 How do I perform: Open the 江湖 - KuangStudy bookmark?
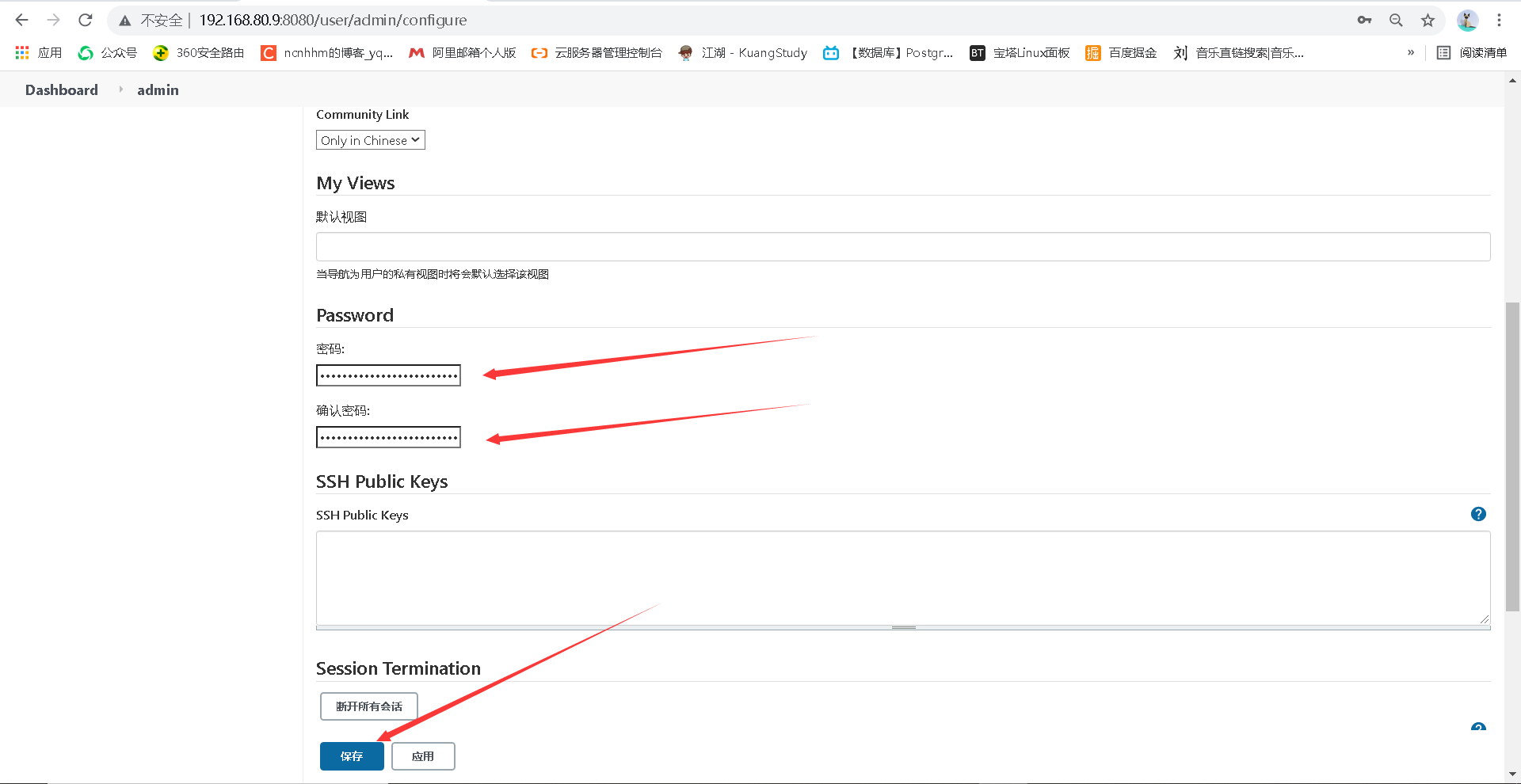[x=742, y=52]
